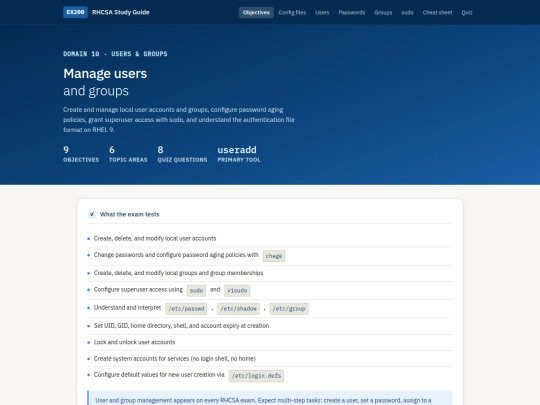Open the Cheat sheet nav link

click(437, 12)
